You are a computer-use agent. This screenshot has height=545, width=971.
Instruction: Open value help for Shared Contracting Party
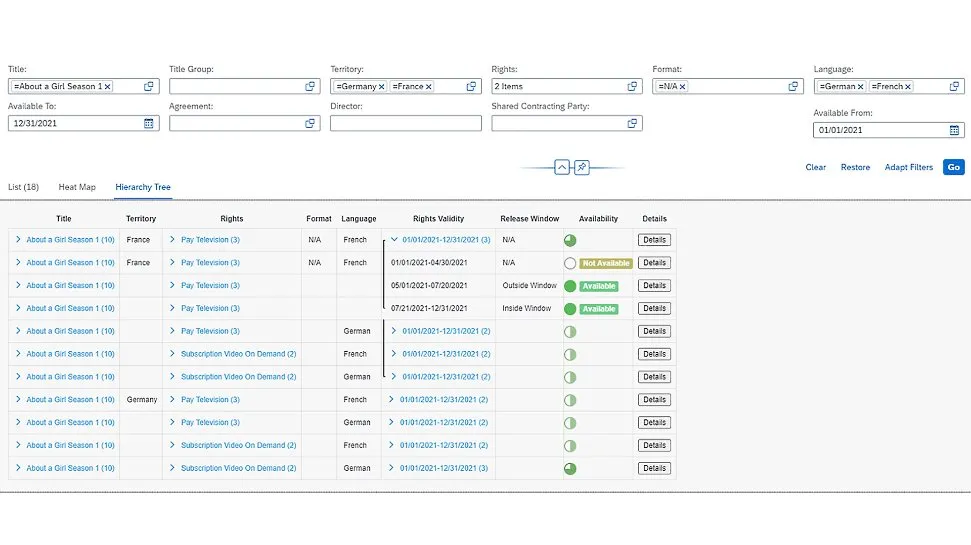point(633,124)
